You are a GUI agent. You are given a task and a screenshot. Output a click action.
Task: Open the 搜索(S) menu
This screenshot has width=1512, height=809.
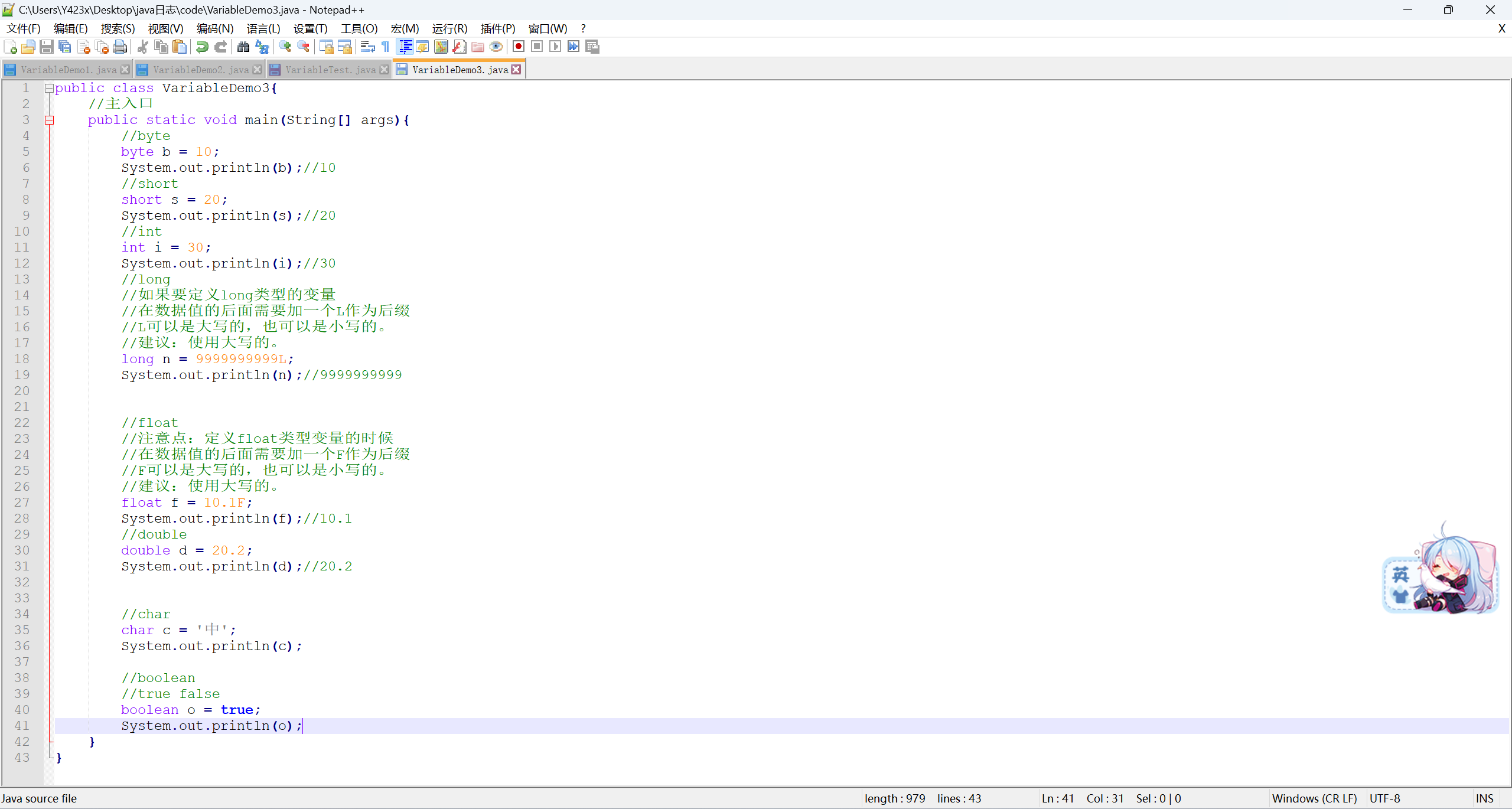click(x=118, y=29)
